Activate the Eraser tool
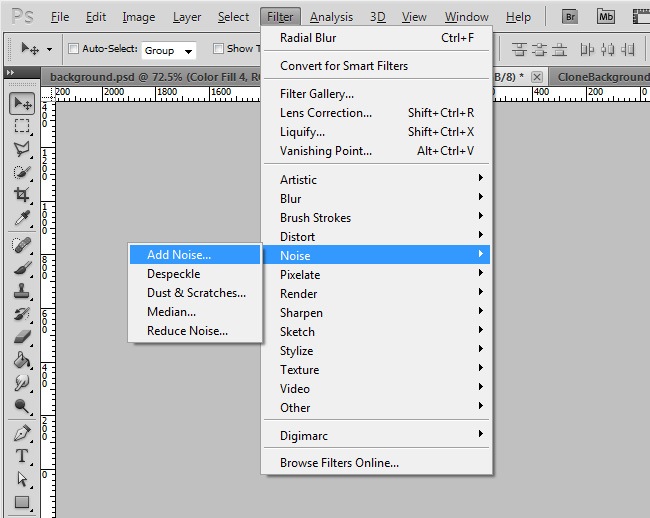This screenshot has width=650, height=518. click(22, 337)
